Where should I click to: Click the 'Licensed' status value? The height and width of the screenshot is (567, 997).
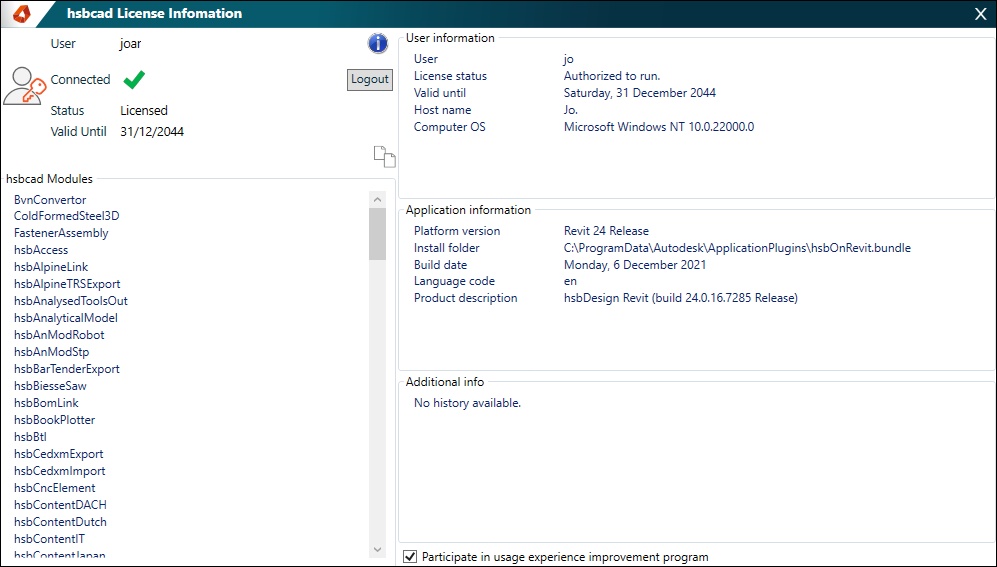pyautogui.click(x=144, y=111)
